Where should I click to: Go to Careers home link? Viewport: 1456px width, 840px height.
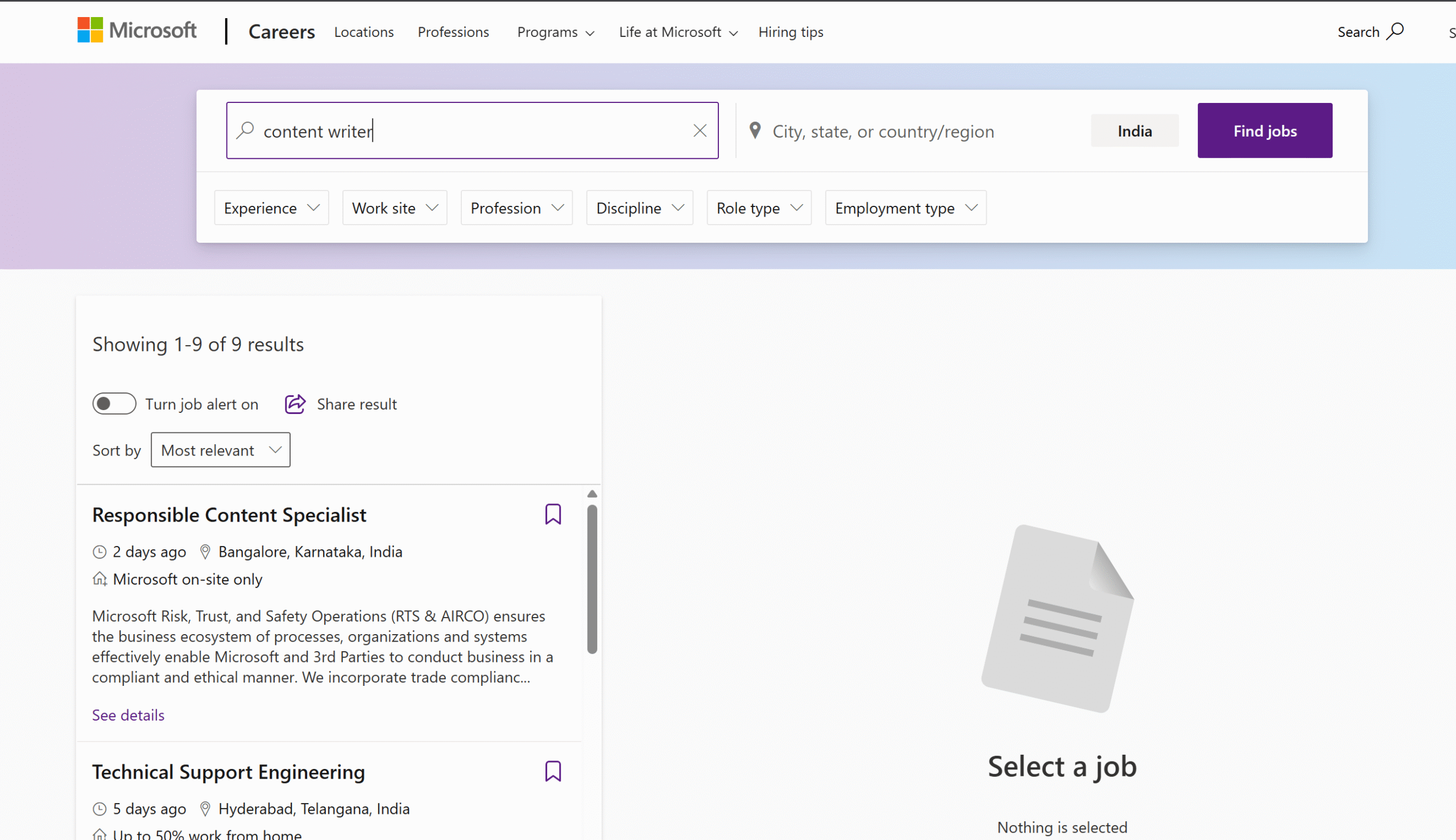click(282, 32)
